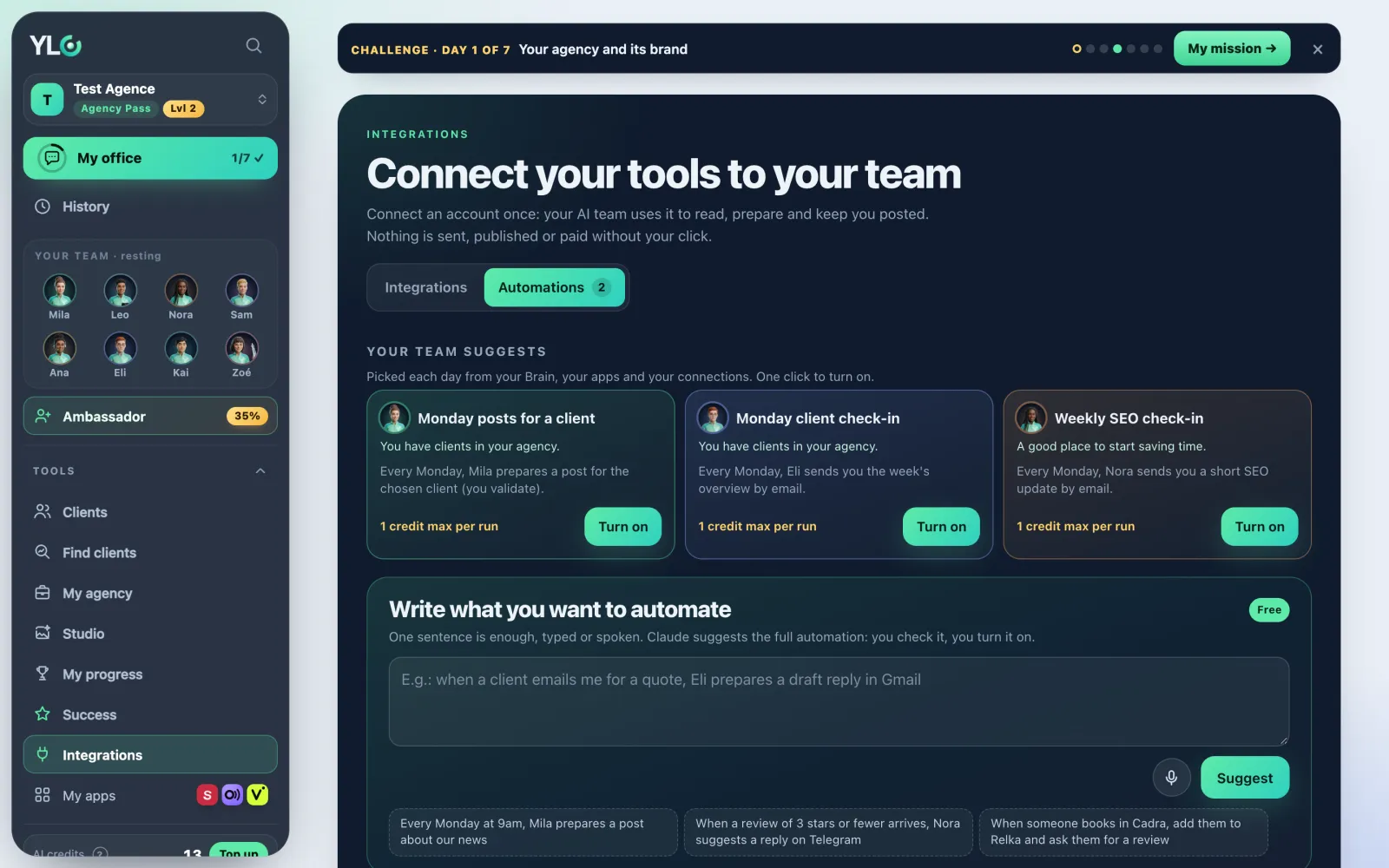Click the My agency briefcase icon
This screenshot has height=868, width=1389.
coord(42,593)
